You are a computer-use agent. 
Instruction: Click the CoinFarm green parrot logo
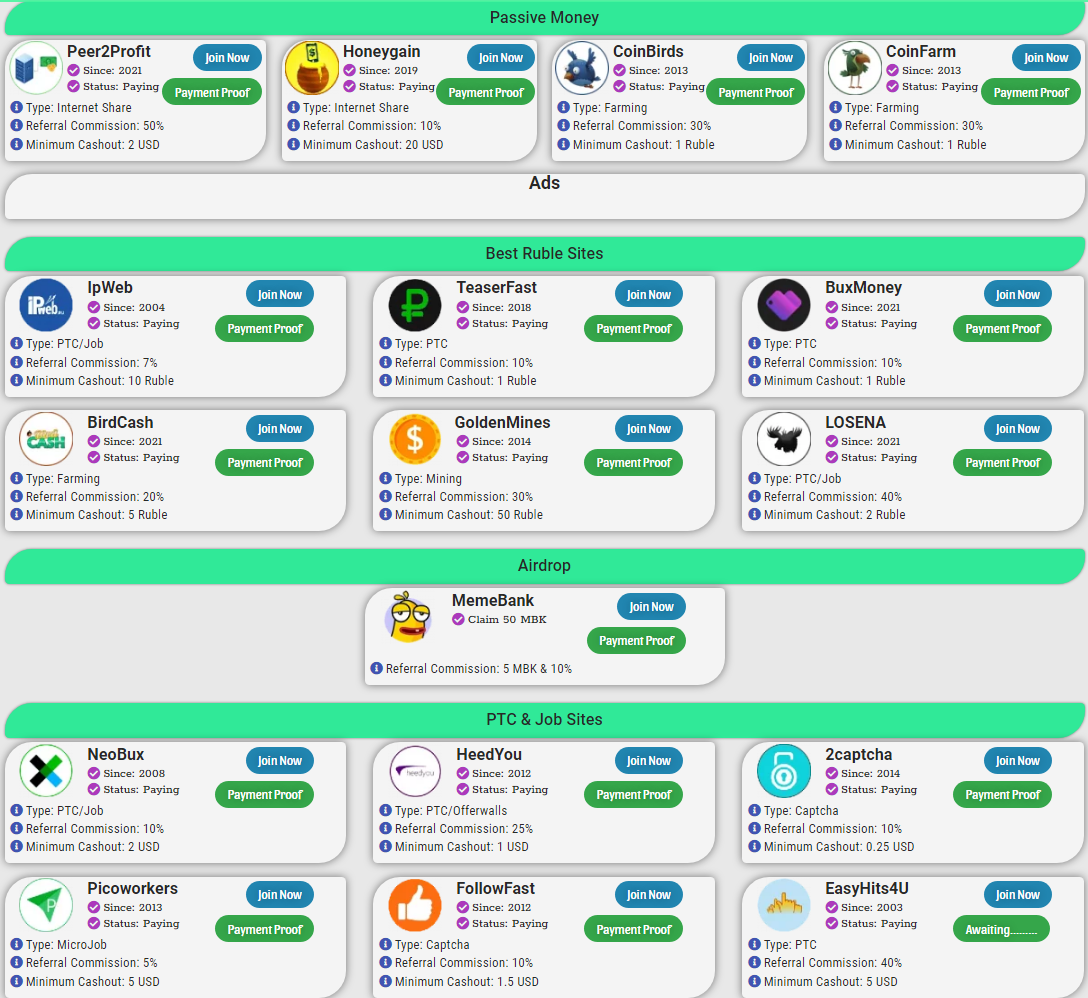pos(854,68)
